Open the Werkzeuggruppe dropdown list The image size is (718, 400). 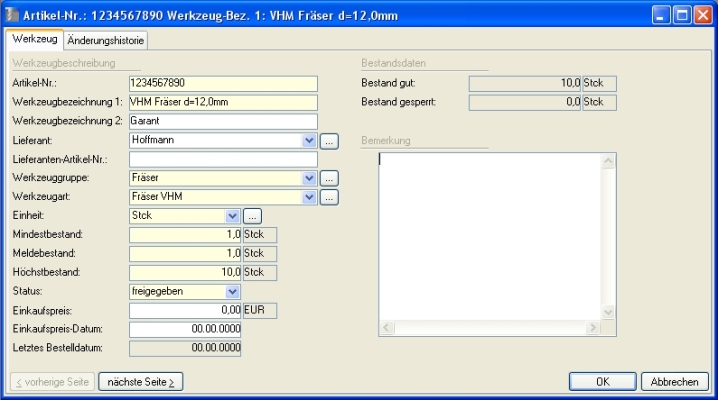coord(309,178)
